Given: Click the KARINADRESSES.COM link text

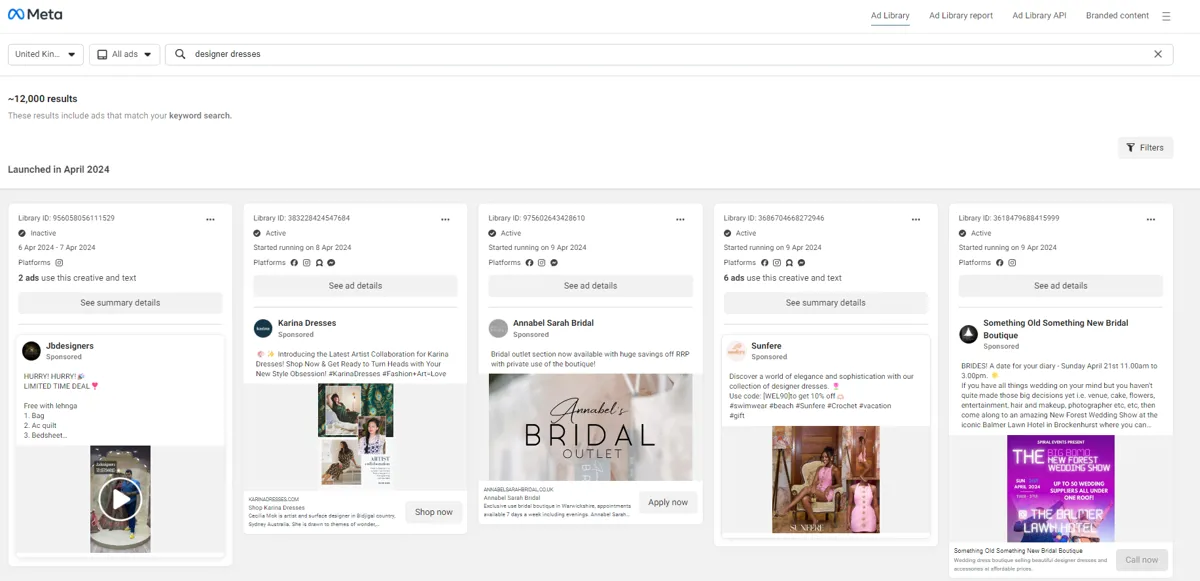Looking at the screenshot, I should point(274,498).
